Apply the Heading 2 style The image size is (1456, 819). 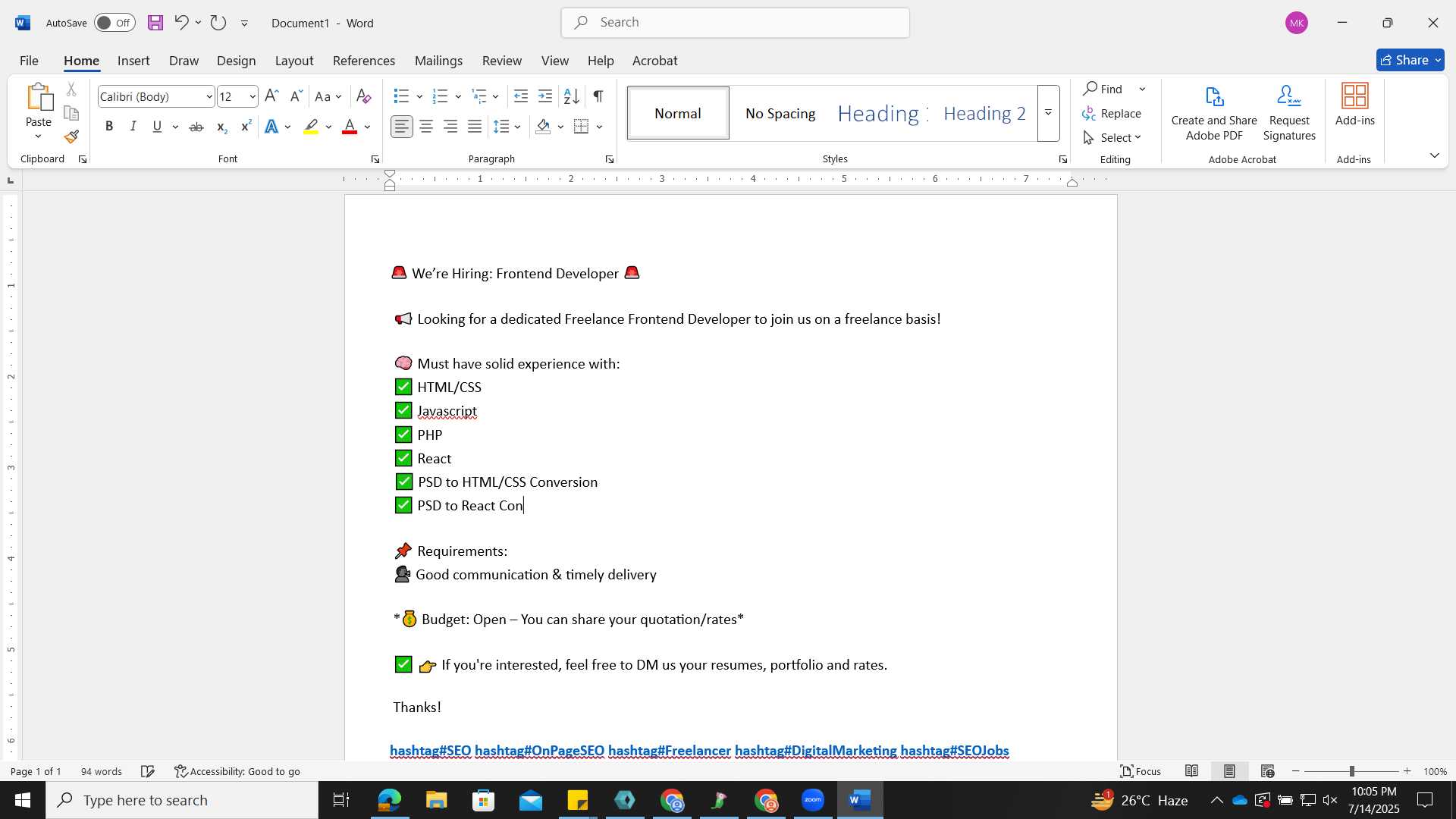(x=984, y=113)
